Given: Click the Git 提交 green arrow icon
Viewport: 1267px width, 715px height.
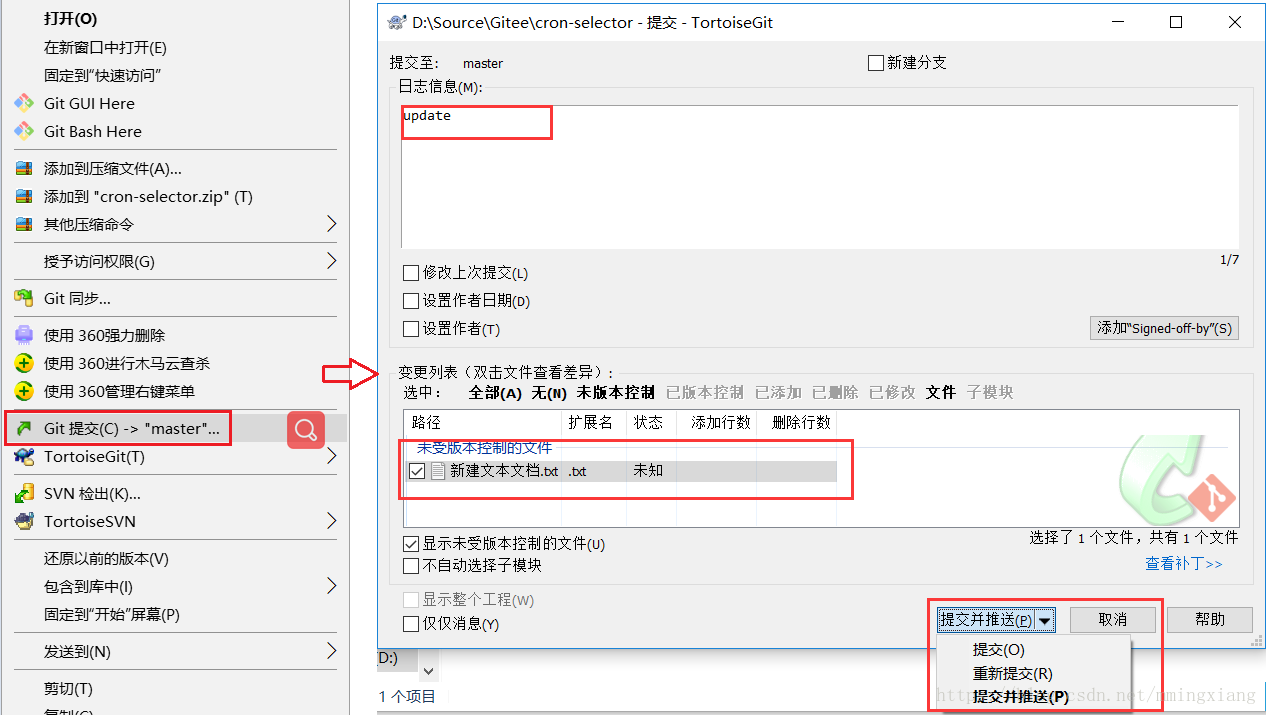Looking at the screenshot, I should pyautogui.click(x=24, y=429).
